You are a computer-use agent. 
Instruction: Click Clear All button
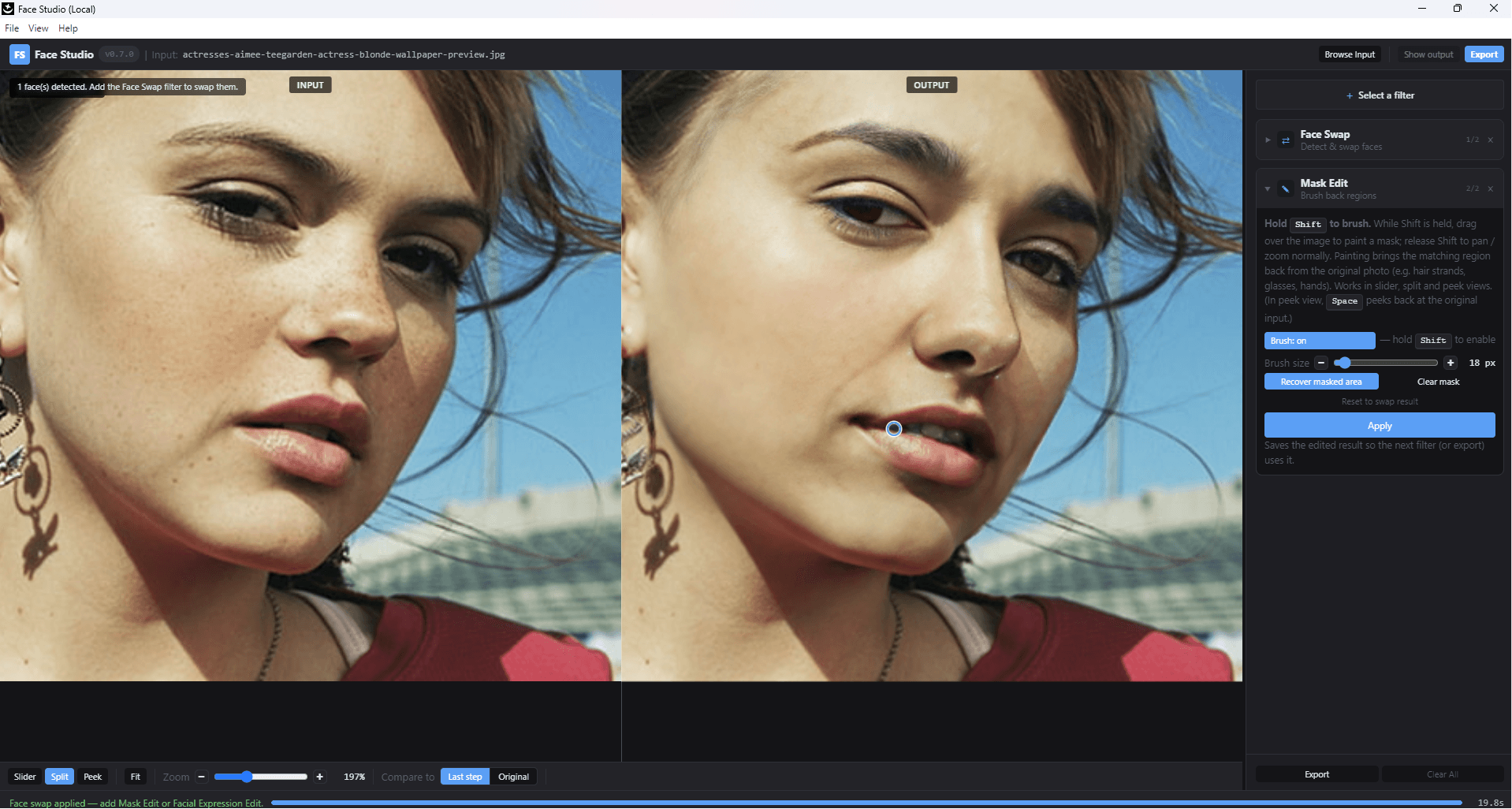[1443, 774]
